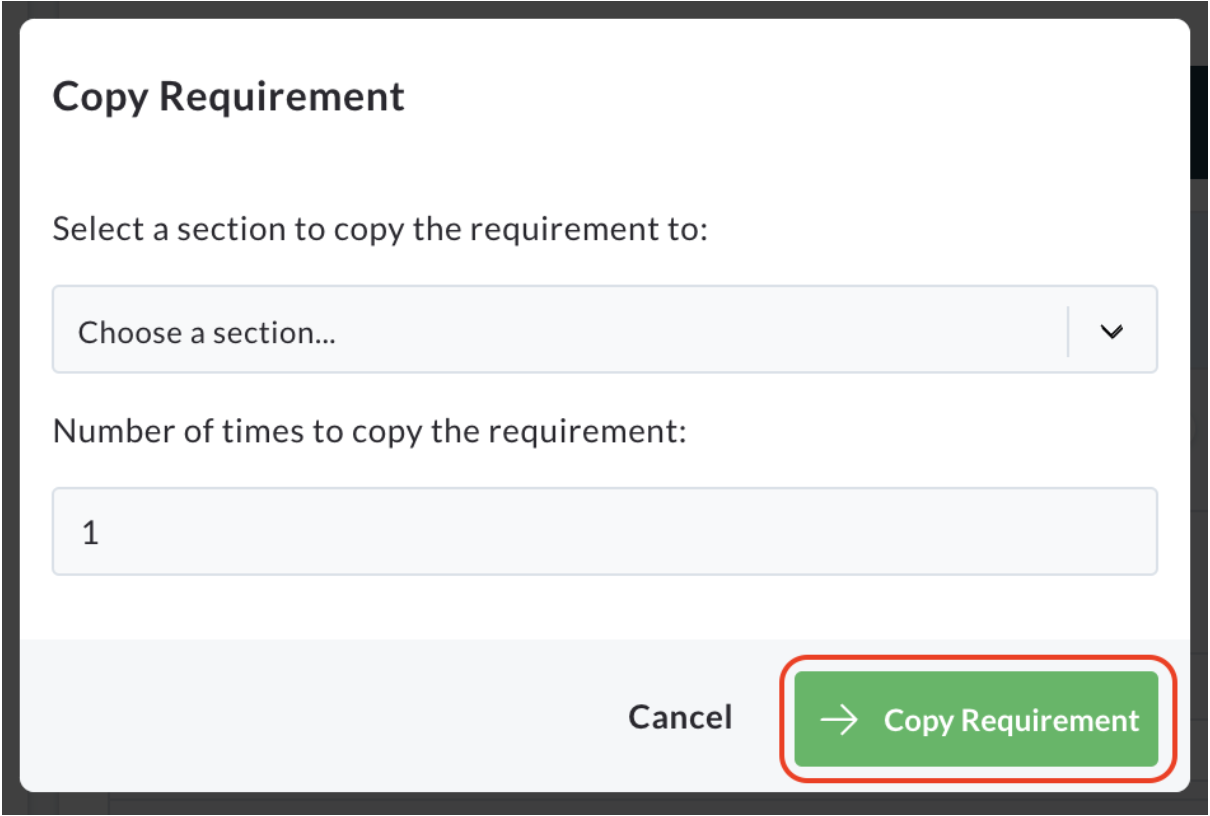Image resolution: width=1210 pixels, height=816 pixels.
Task: Click the dimmed backdrop outside the dialog
Action: point(8,400)
